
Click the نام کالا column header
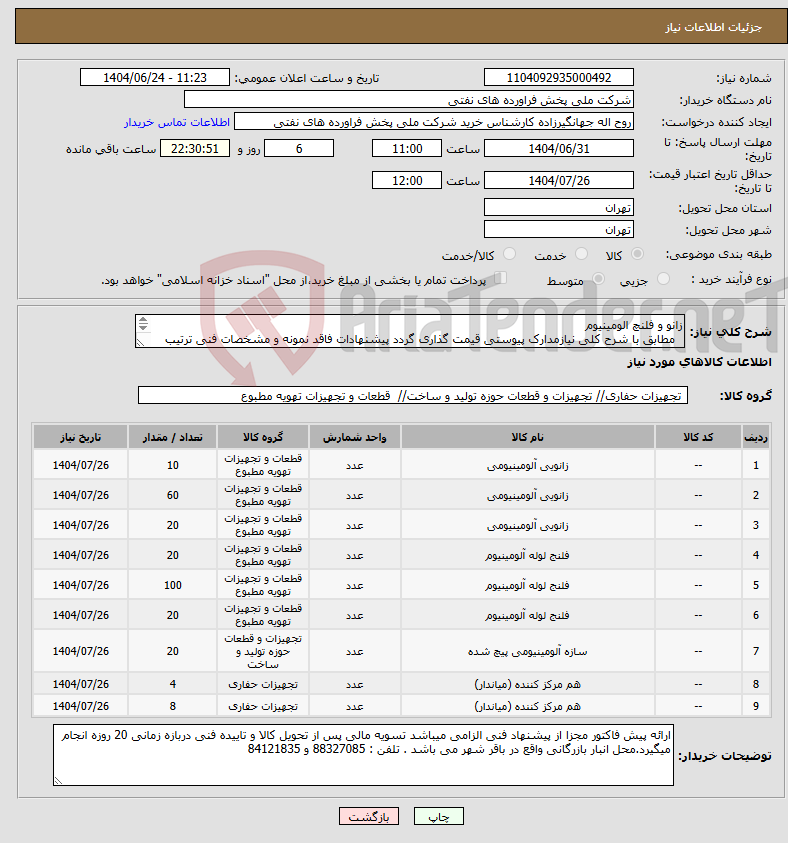[x=527, y=437]
